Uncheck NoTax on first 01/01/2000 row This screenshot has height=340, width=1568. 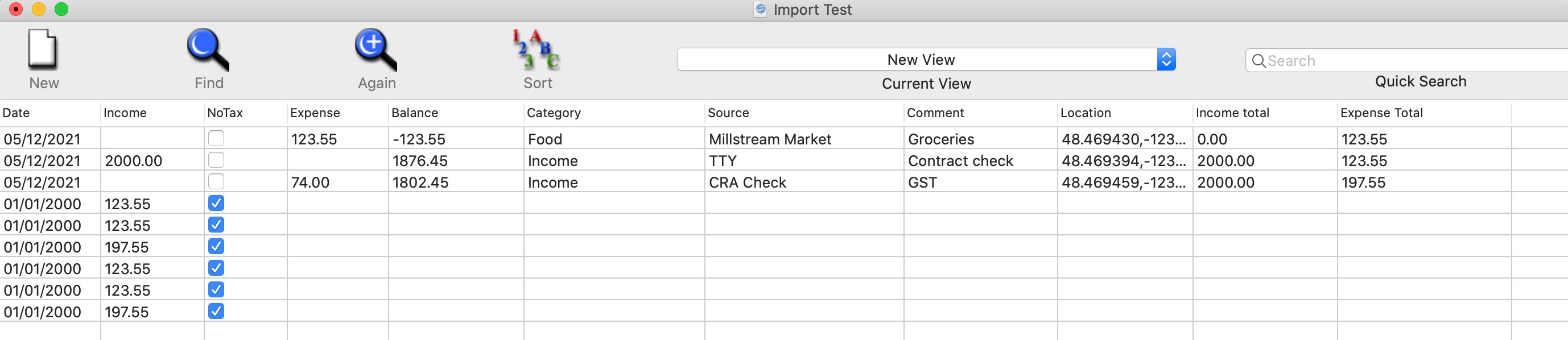tap(216, 203)
